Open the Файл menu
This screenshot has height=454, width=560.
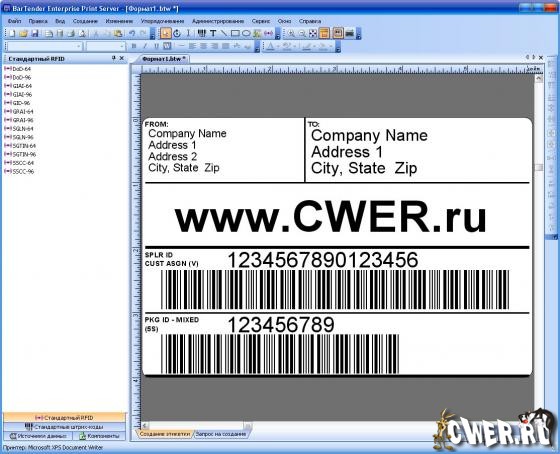[15, 21]
